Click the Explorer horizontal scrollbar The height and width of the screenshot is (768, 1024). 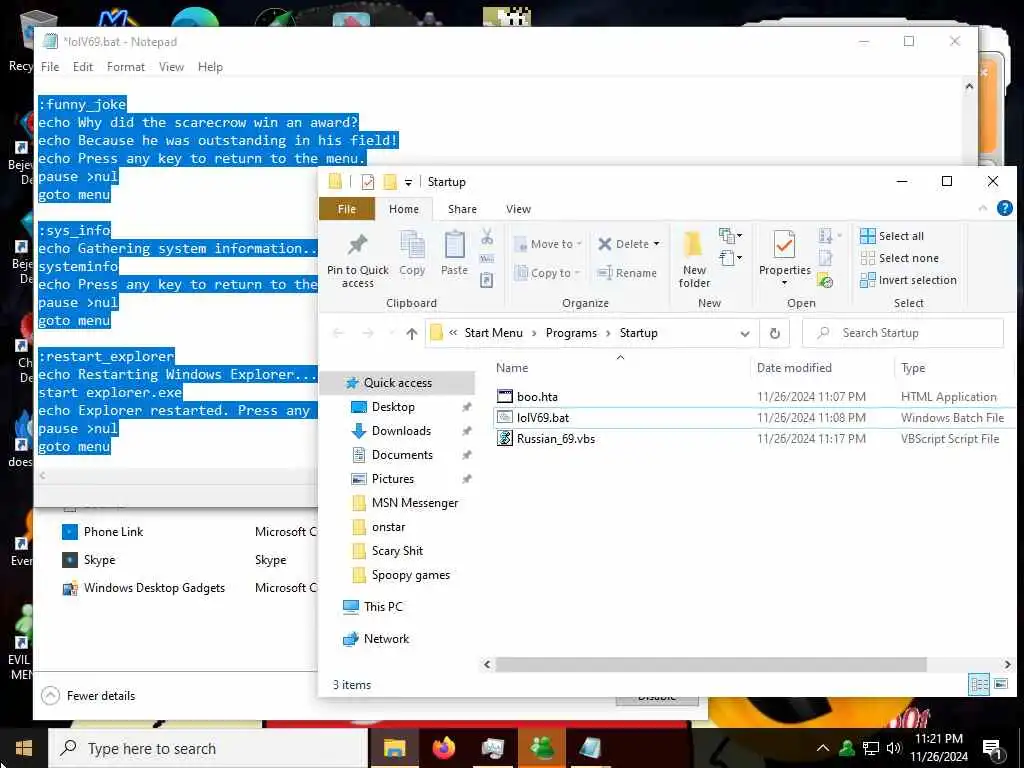pos(711,665)
